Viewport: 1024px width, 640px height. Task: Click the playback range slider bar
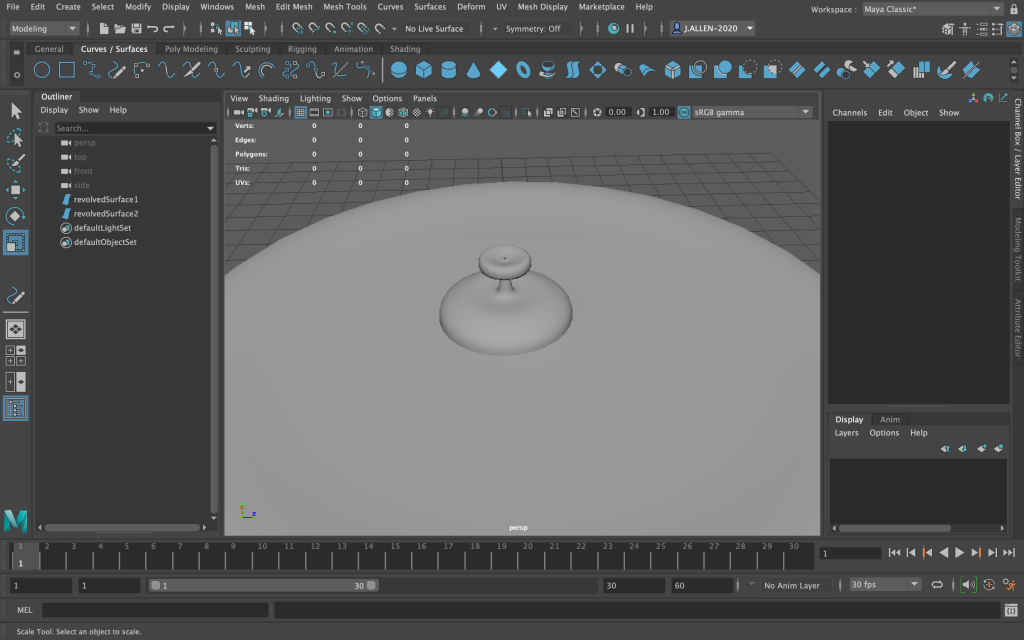[263, 586]
